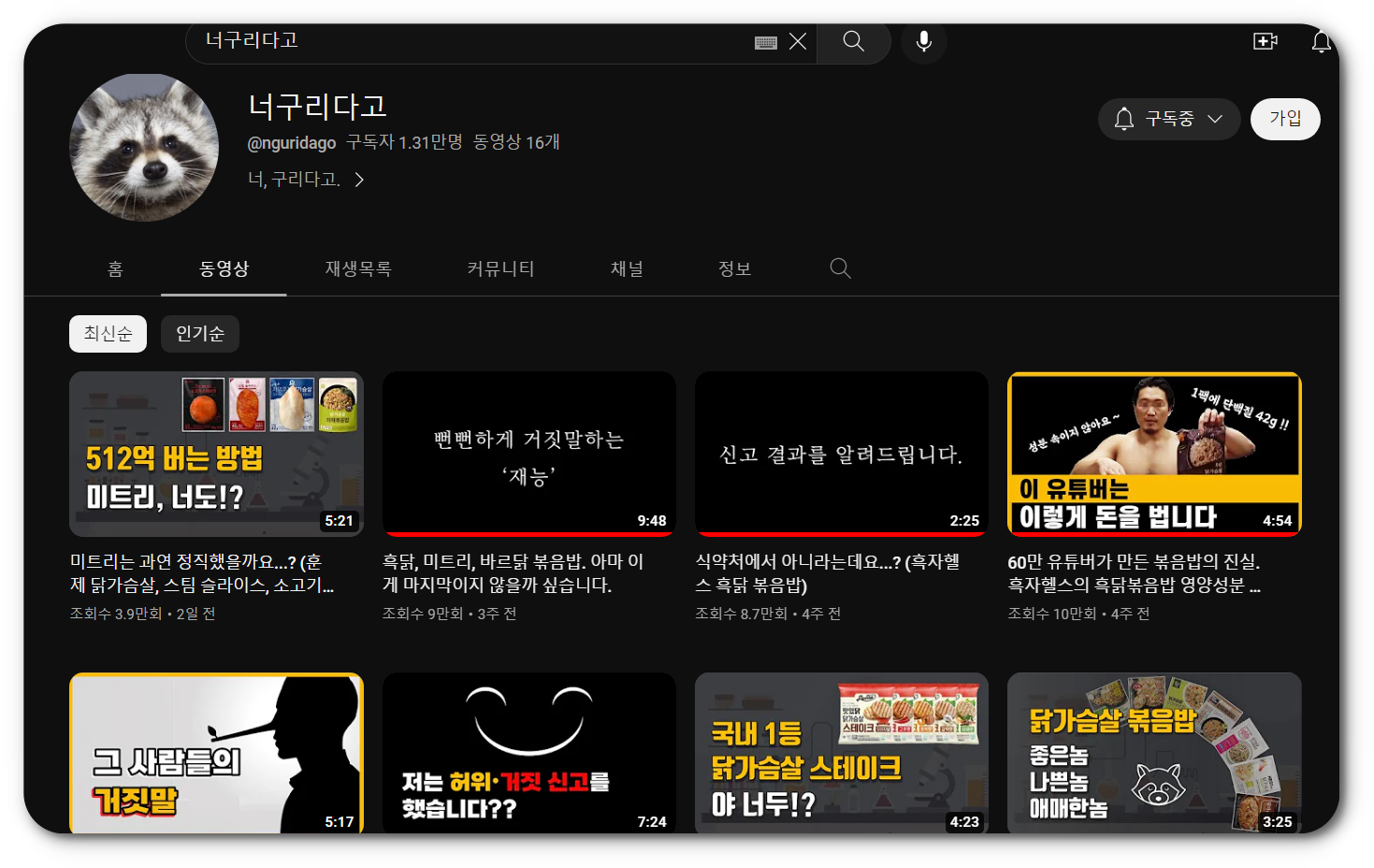The image size is (1374, 868).
Task: Select the 인기순 filter chip
Action: (199, 333)
